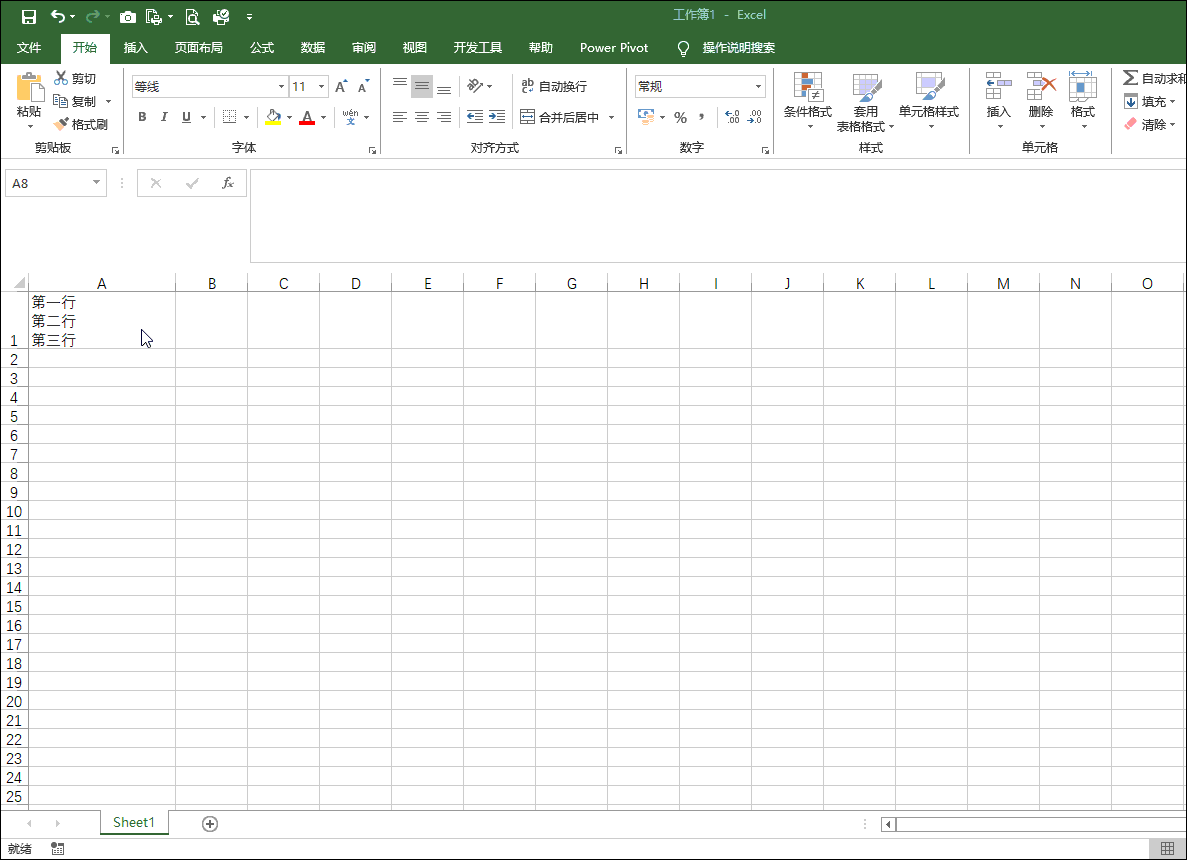Click the text orientation icon
This screenshot has width=1187, height=860.
[475, 86]
